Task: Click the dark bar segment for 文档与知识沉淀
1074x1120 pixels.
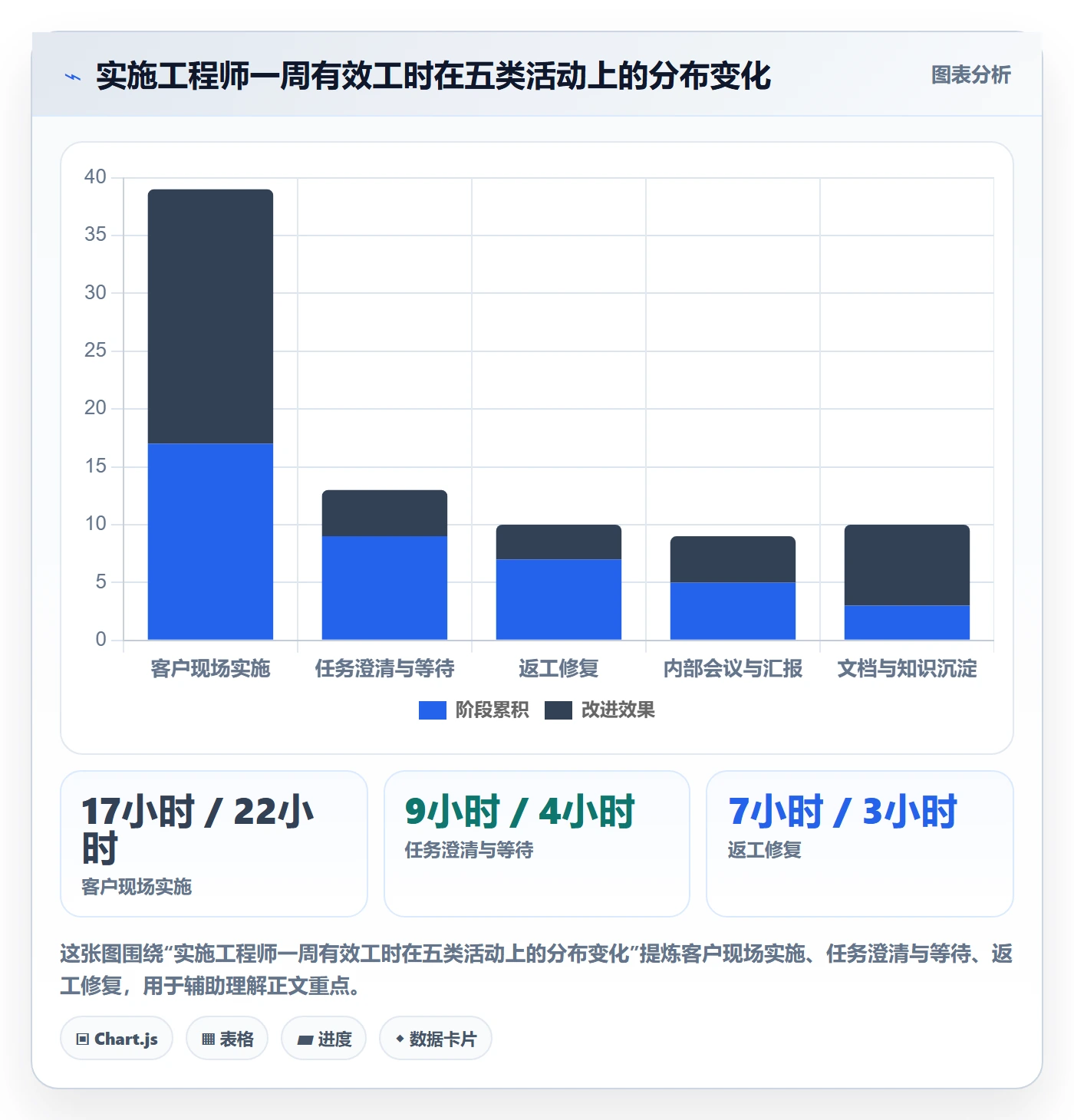Action: click(907, 565)
